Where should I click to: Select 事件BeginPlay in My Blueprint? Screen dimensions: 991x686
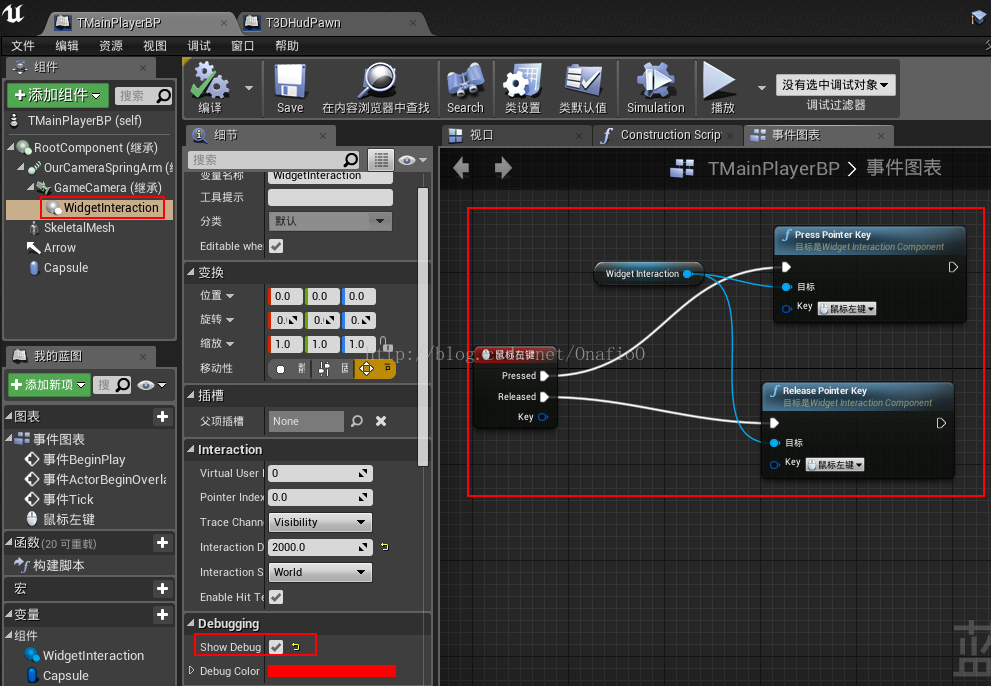pos(84,460)
